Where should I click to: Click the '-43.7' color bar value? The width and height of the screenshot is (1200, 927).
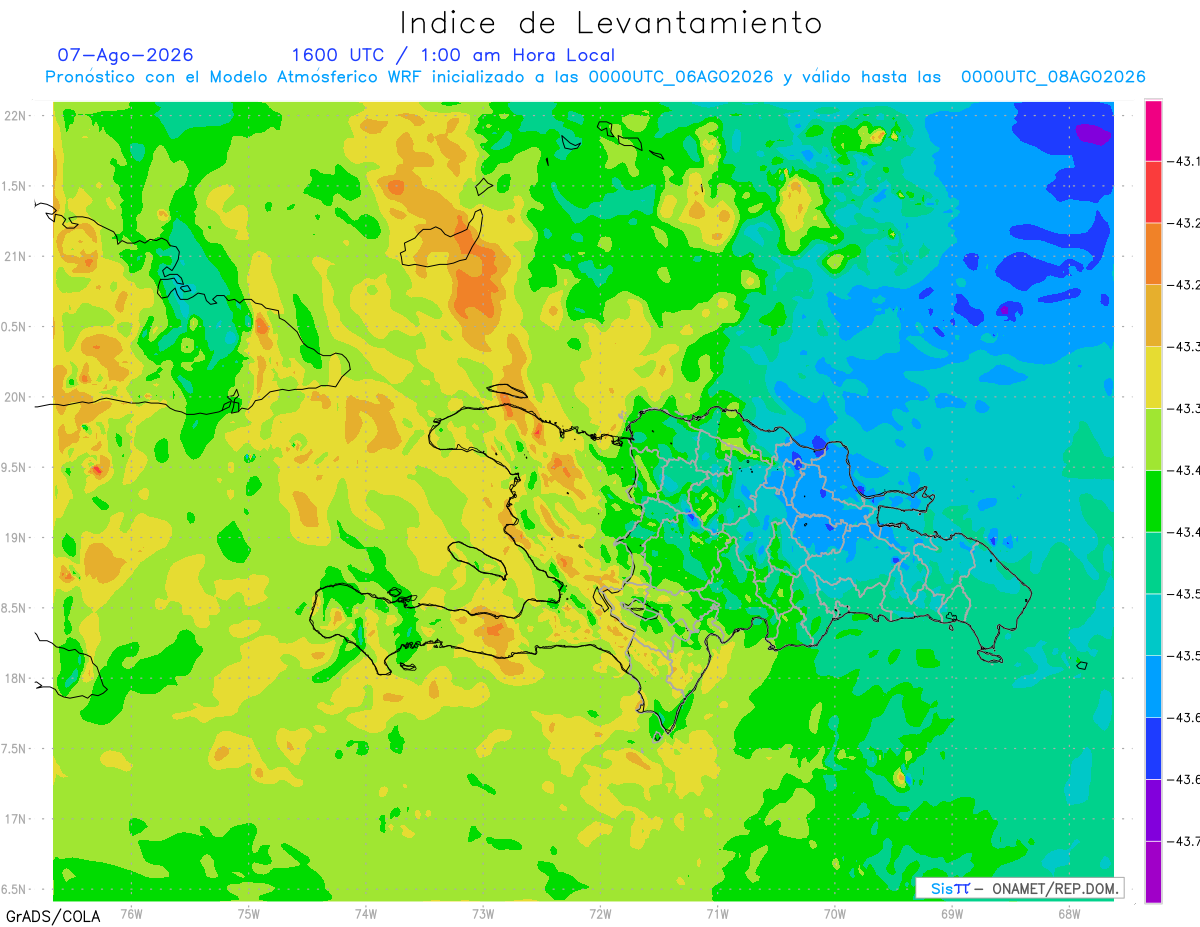(1186, 841)
